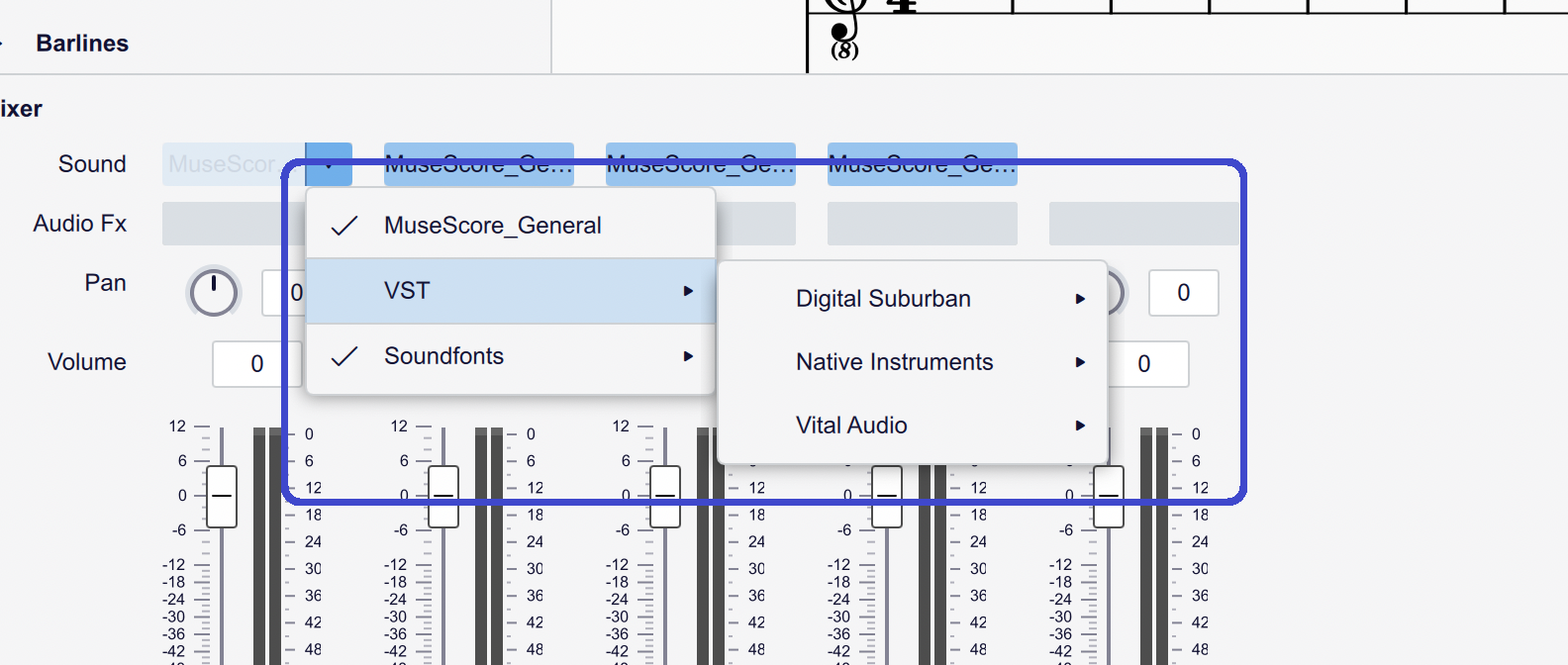Click the fourth channel Audio Fx slot
The image size is (1568, 665).
click(923, 224)
